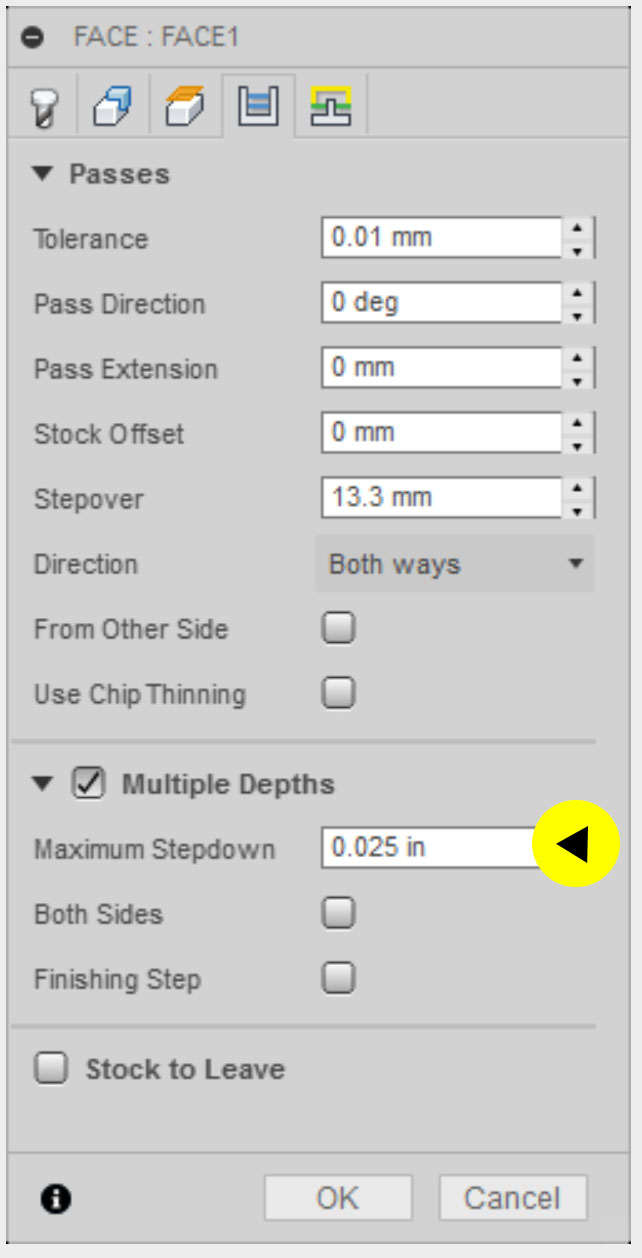Select the Passes tab icon
The width and height of the screenshot is (642, 1258).
pyautogui.click(x=258, y=105)
